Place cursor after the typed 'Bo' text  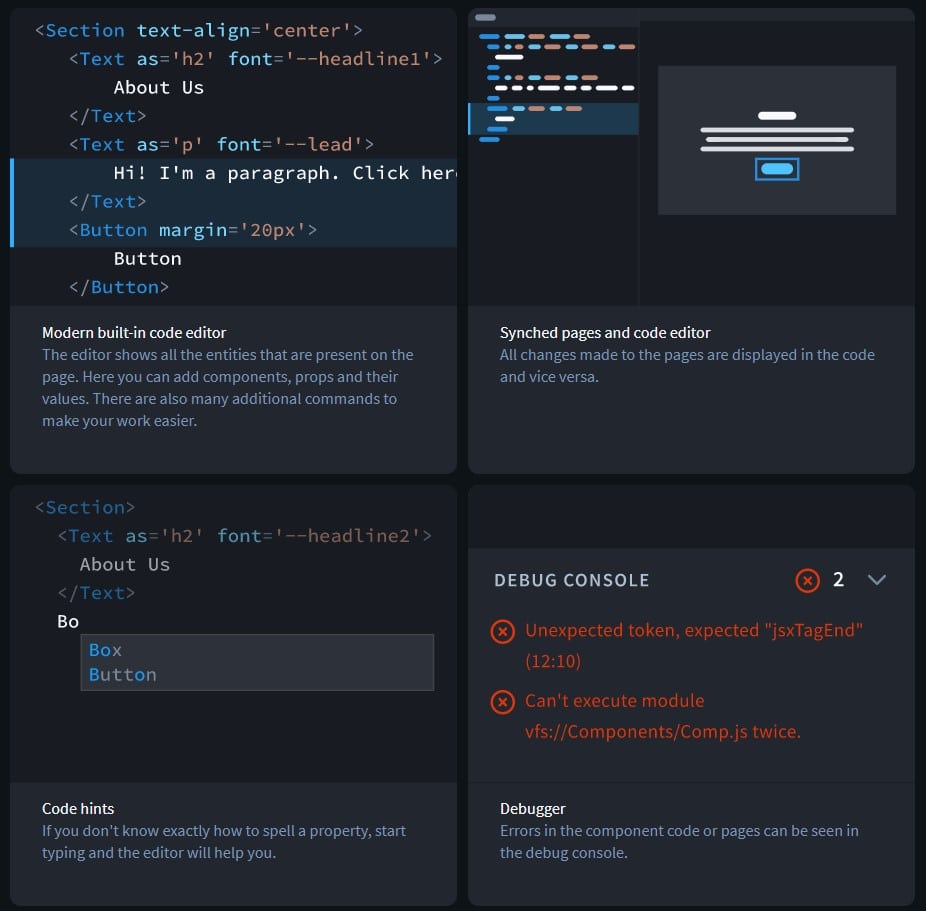[x=79, y=622]
